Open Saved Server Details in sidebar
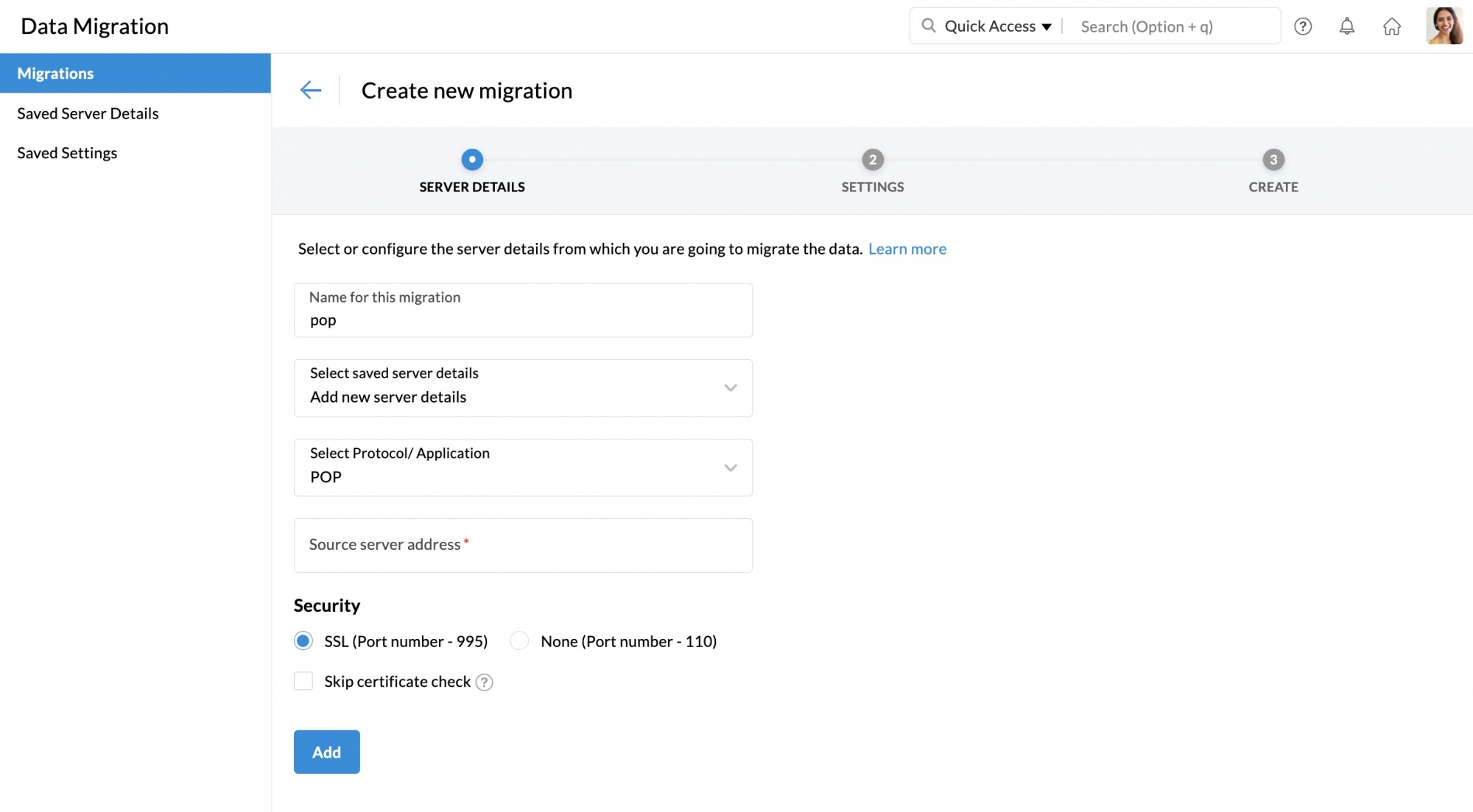Image resolution: width=1473 pixels, height=812 pixels. [x=88, y=113]
